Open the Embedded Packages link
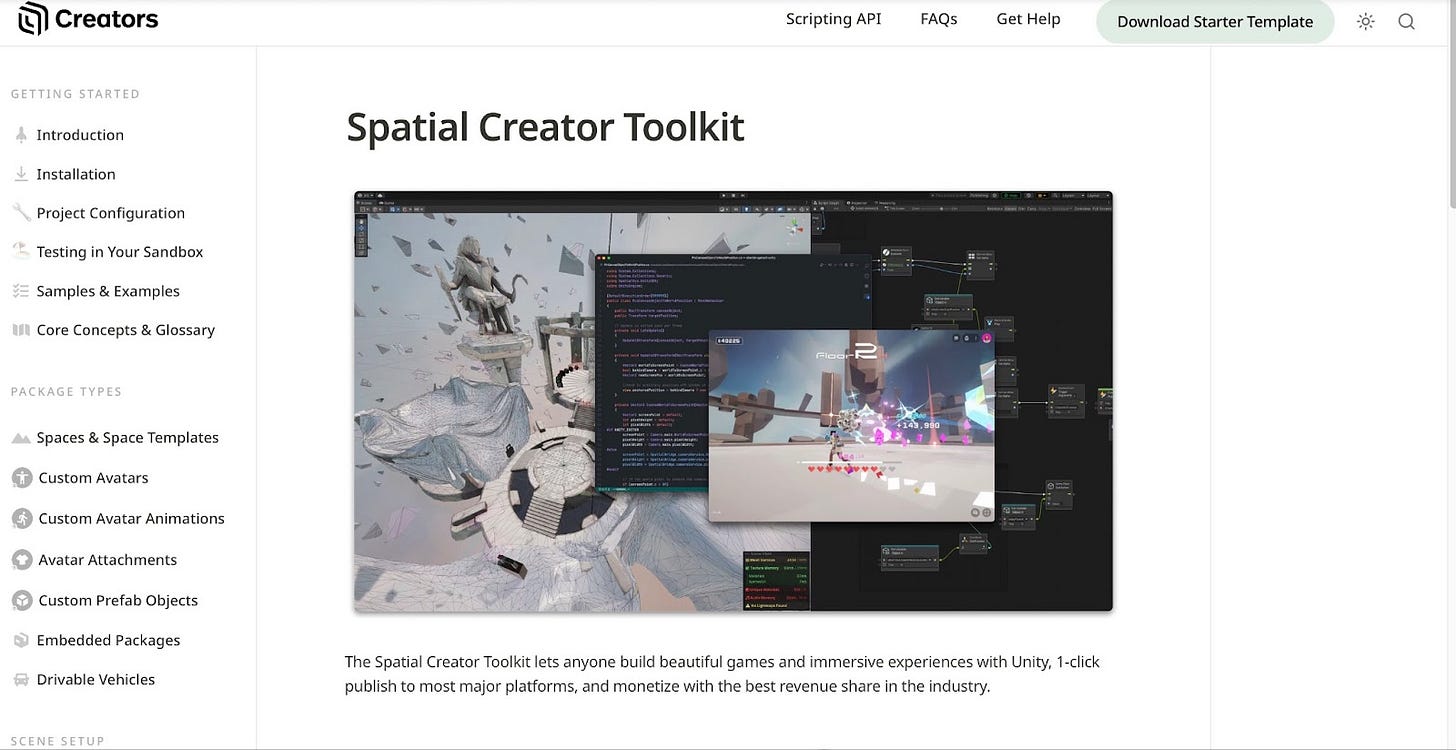 click(x=109, y=640)
